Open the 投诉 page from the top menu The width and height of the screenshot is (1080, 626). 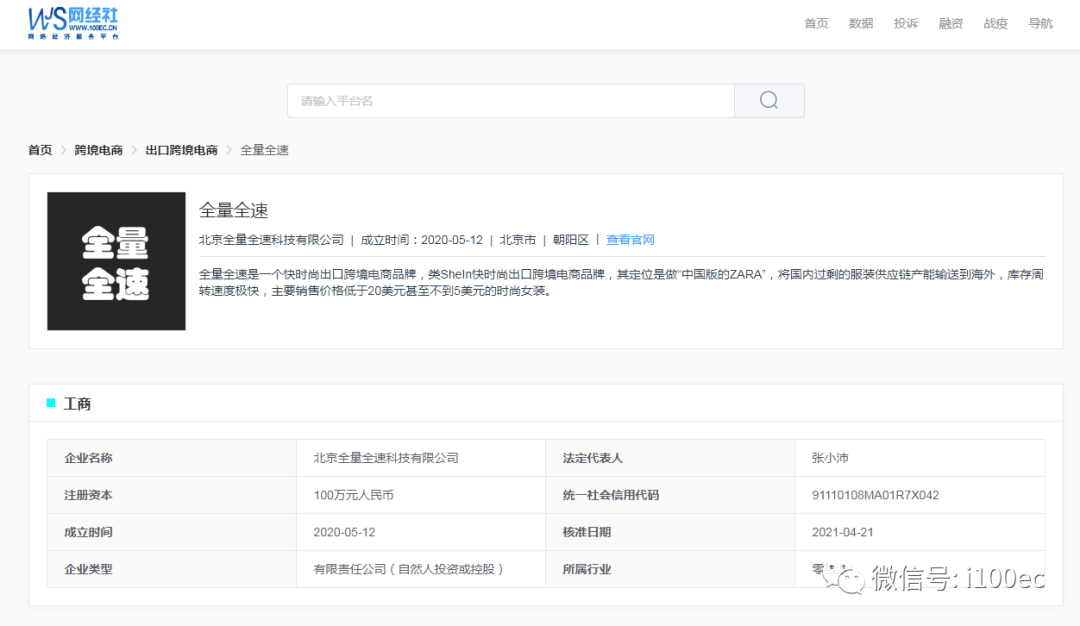(x=906, y=23)
